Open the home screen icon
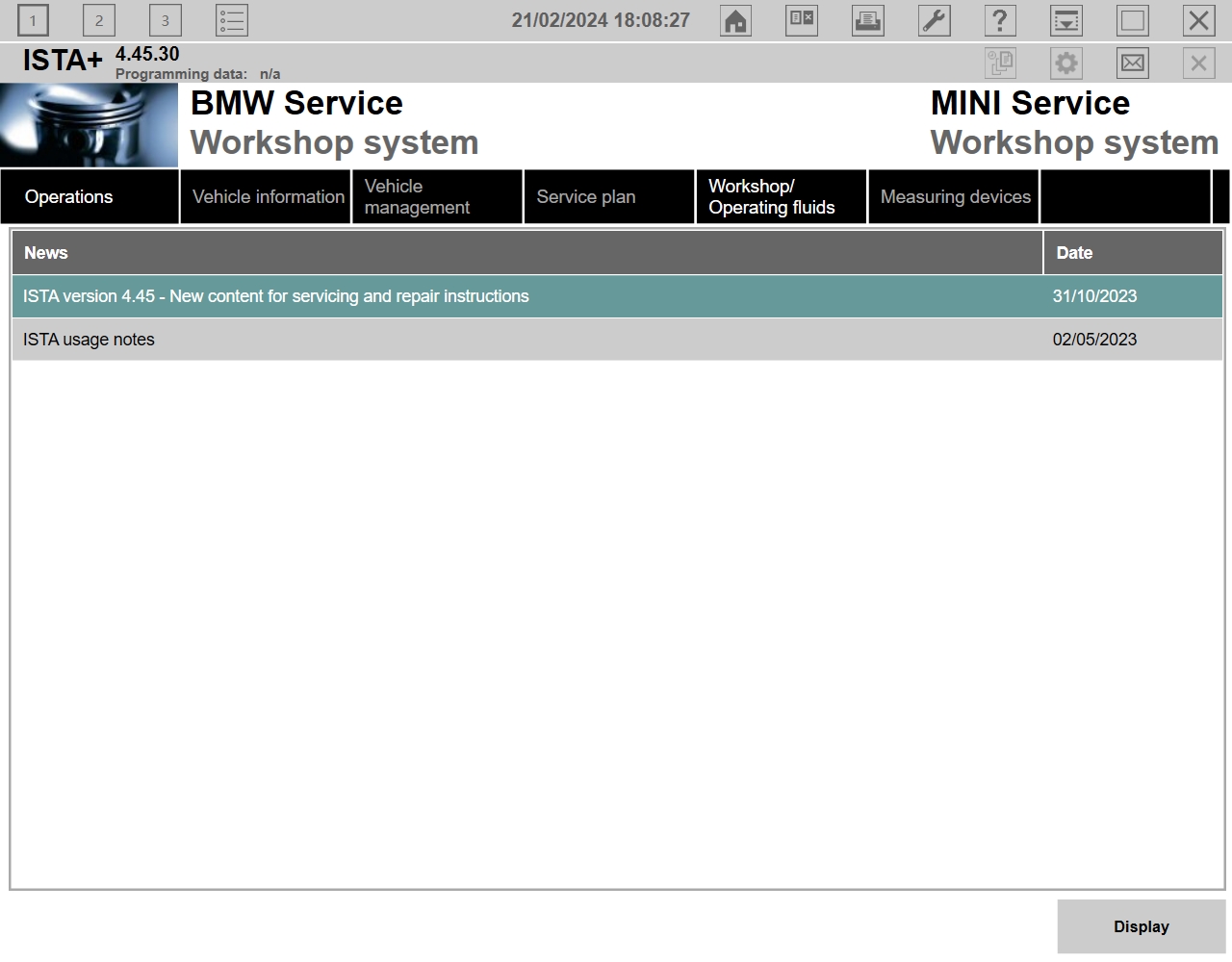 (x=735, y=19)
